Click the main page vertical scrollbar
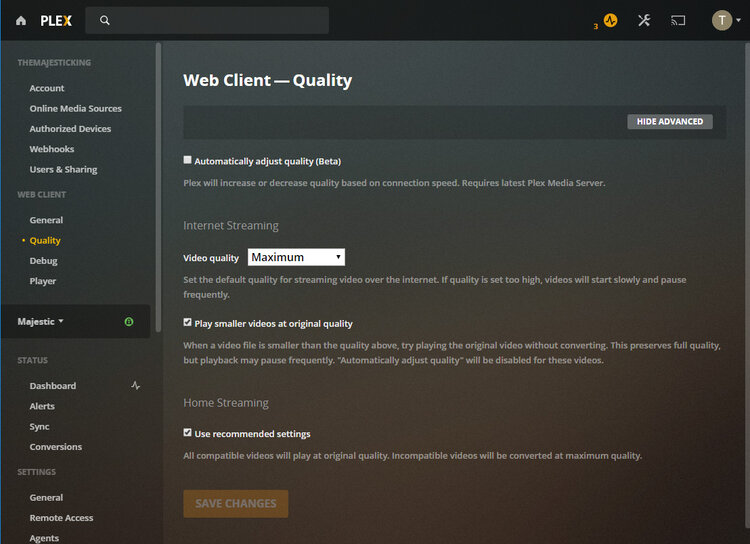Screen dimensions: 750x544 (747, 287)
